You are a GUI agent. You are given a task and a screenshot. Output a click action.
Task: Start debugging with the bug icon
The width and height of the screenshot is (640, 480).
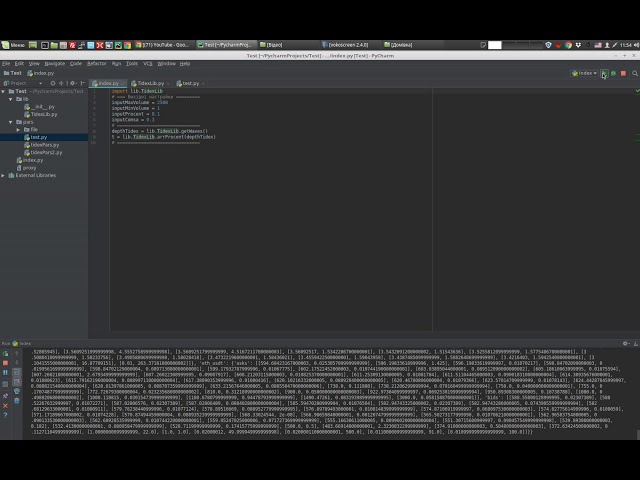(x=613, y=73)
